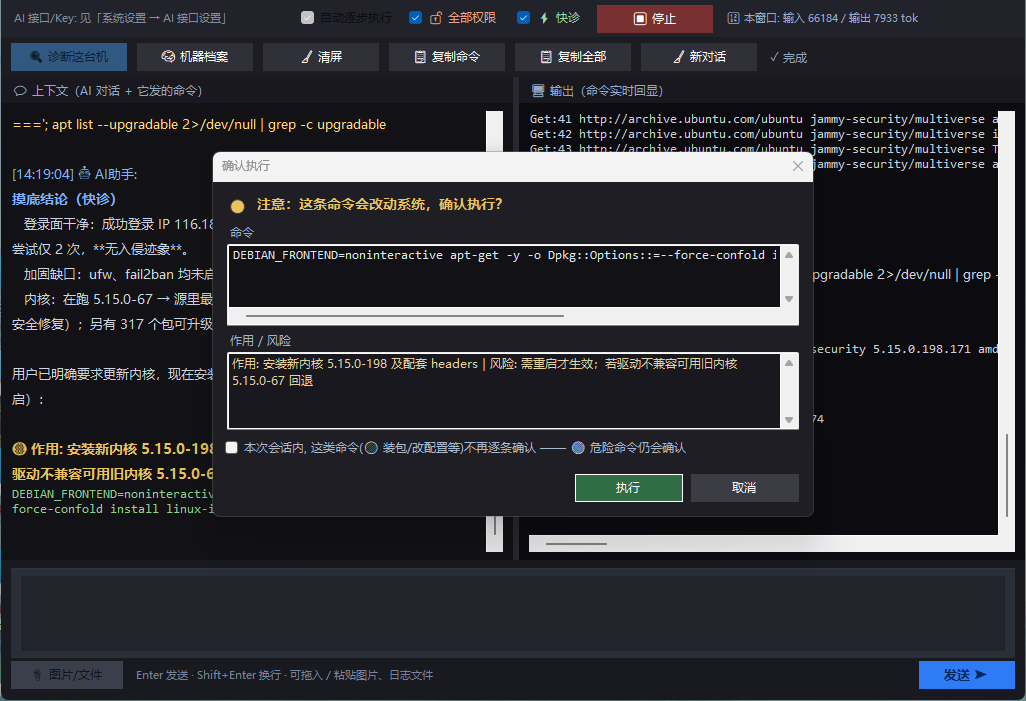This screenshot has height=701, width=1026.
Task: Click the 诊断这台机 magnifier button
Action: coord(69,57)
